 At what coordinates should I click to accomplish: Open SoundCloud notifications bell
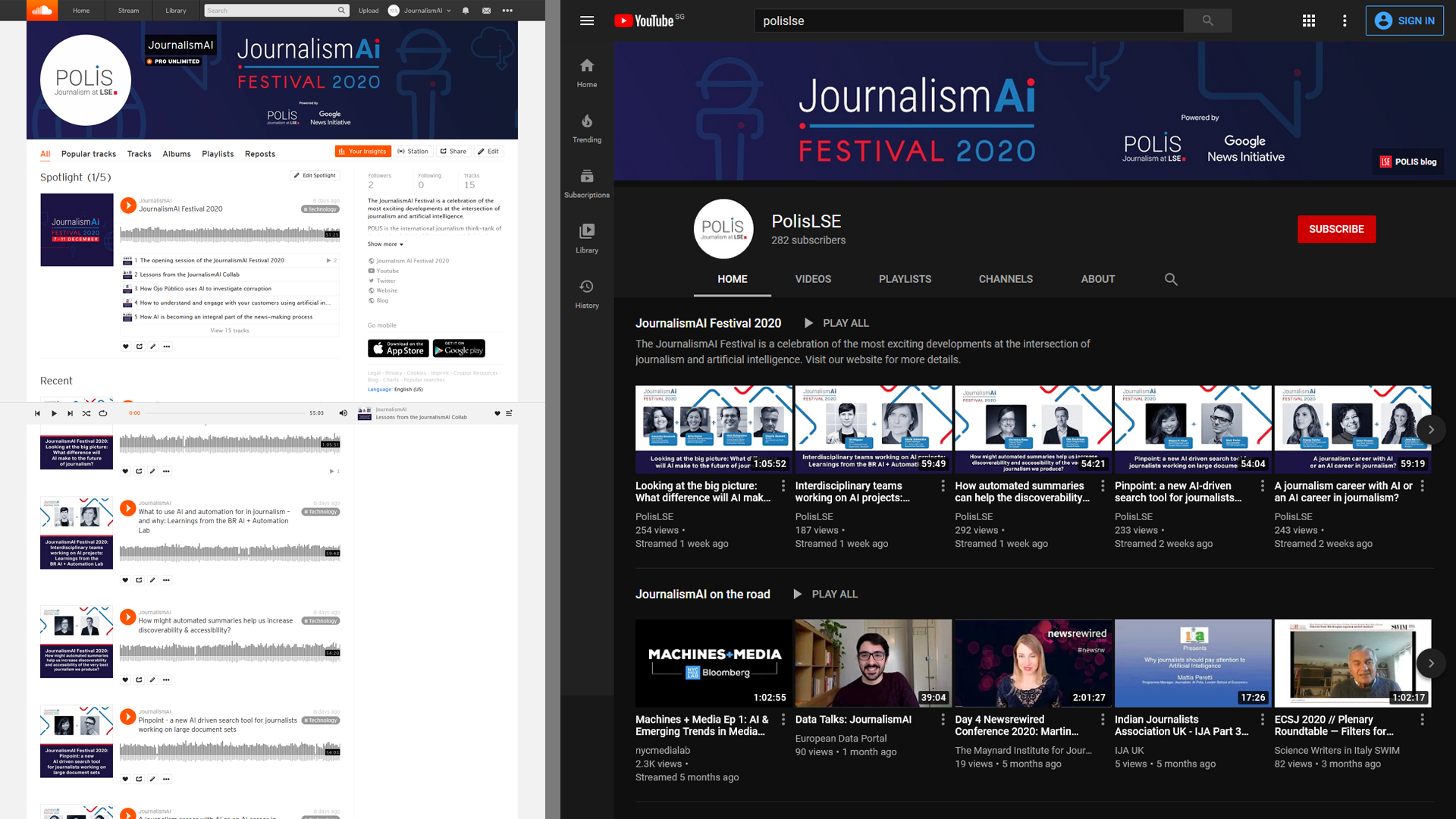click(x=466, y=11)
